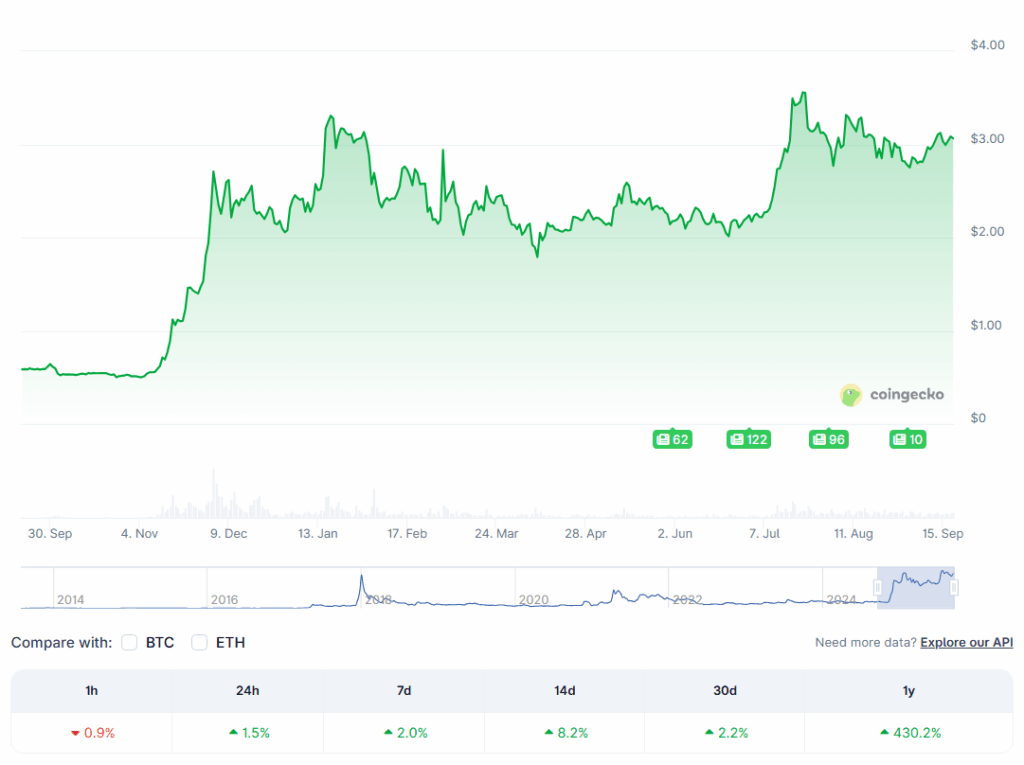The height and width of the screenshot is (765, 1024).
Task: Click the green up arrow beside 1.5%
Action: (231, 732)
